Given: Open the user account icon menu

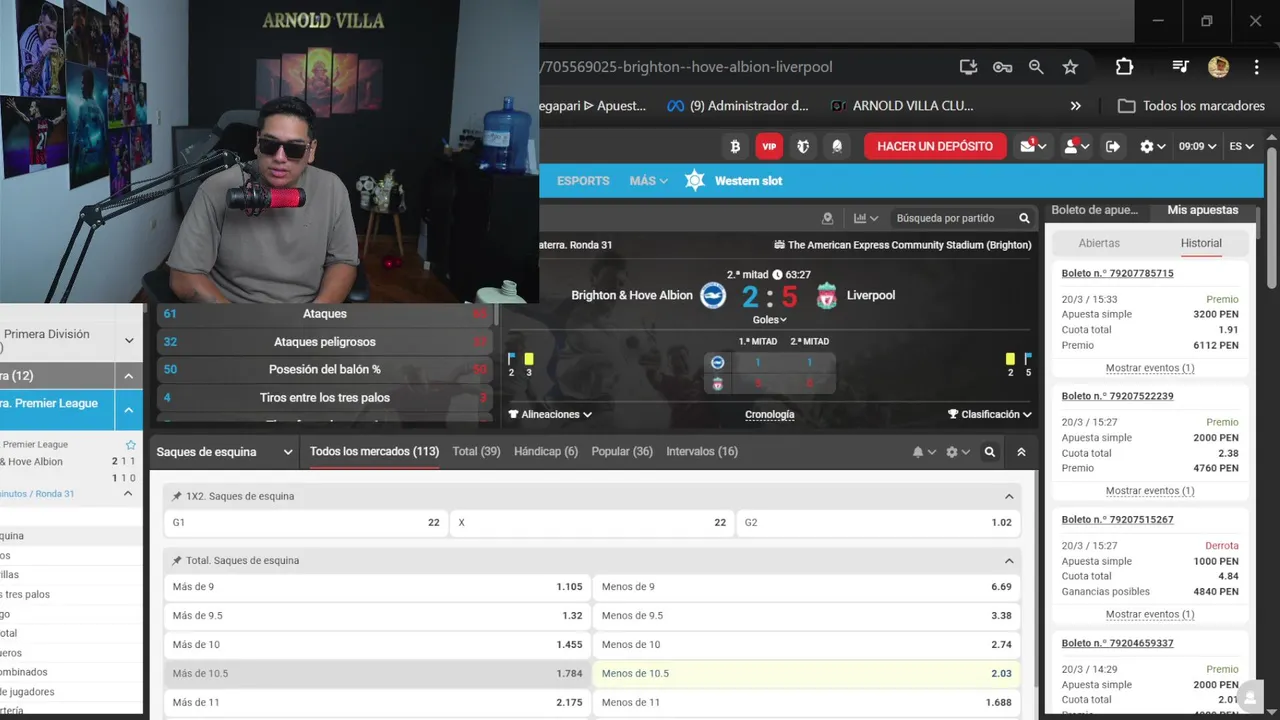Looking at the screenshot, I should point(1077,146).
